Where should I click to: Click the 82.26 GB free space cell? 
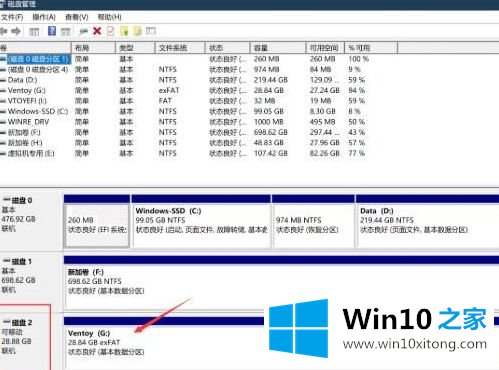[325, 153]
